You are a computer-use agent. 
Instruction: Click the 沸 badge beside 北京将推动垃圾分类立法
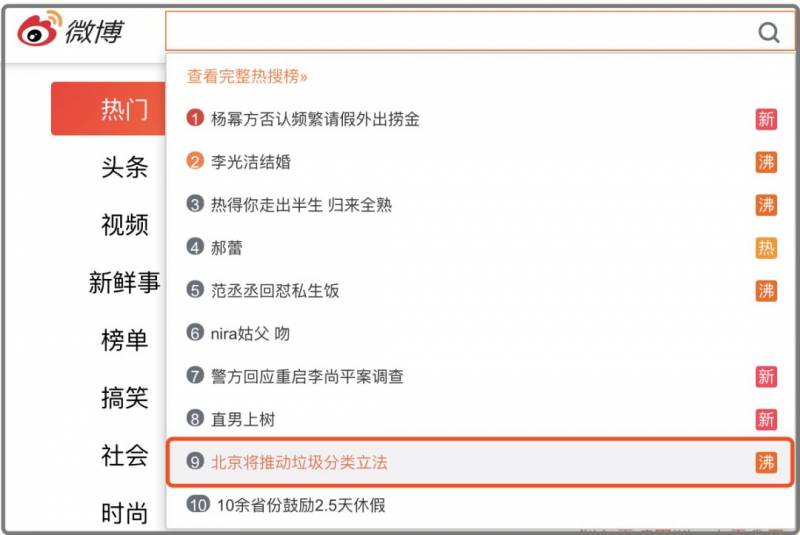766,463
